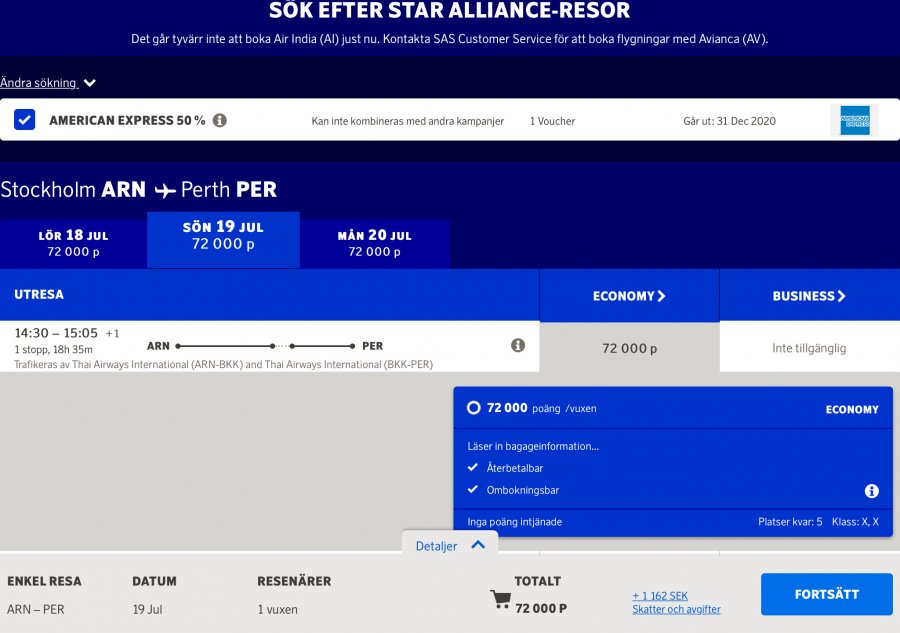Expand the Ändra sökning section
Screen dimensions: 900x633
coord(48,83)
